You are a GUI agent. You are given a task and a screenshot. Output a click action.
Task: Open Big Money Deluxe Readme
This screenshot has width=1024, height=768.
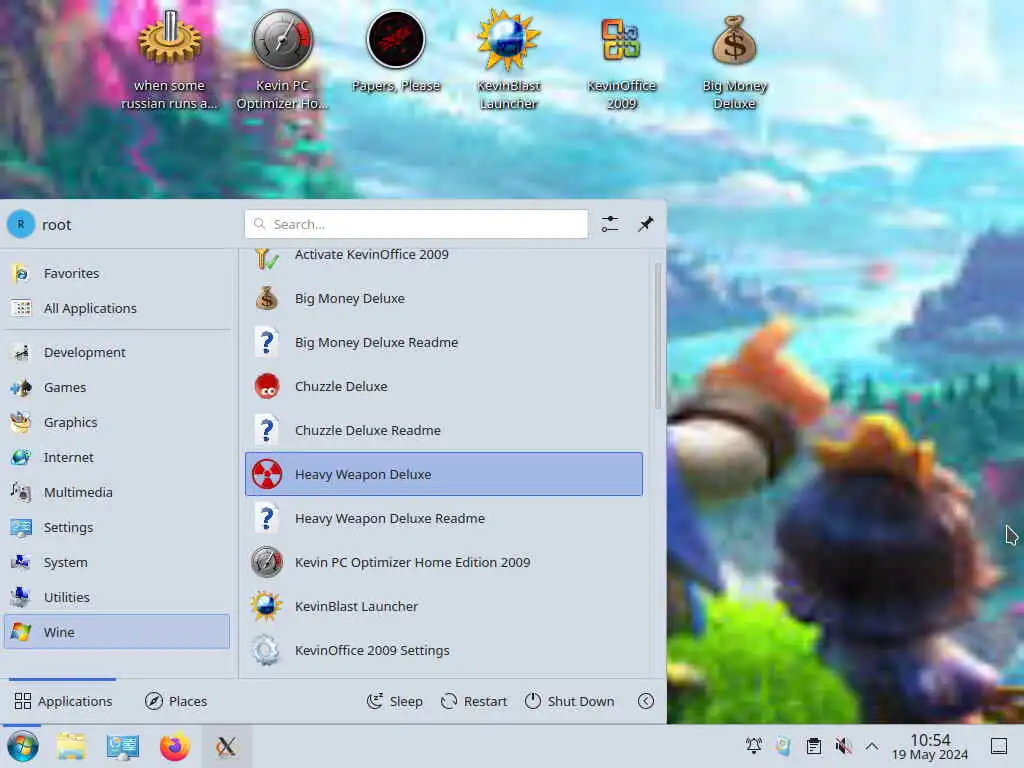click(x=443, y=342)
